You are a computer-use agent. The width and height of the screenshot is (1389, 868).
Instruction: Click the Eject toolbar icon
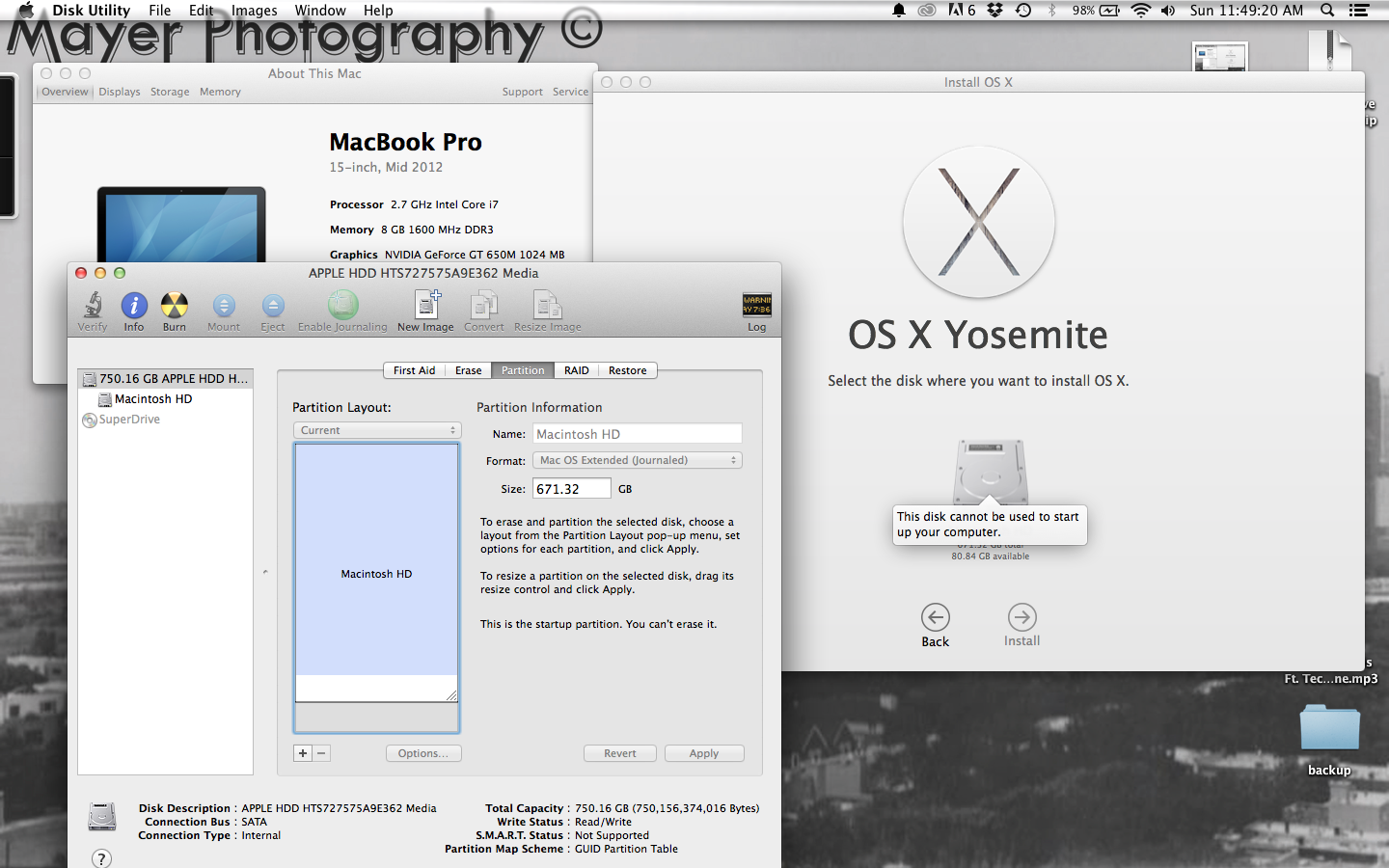click(x=273, y=312)
